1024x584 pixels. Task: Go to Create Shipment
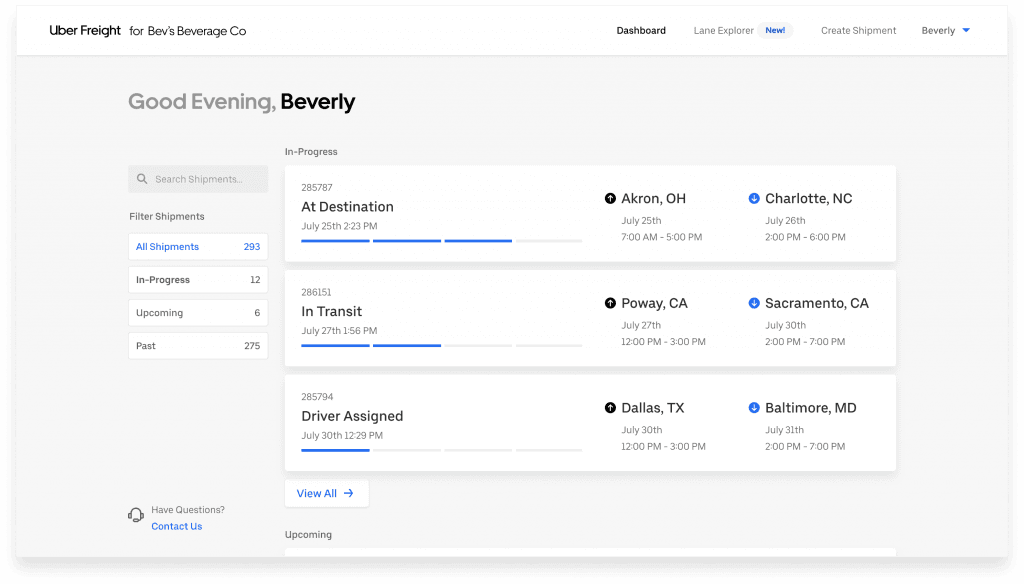point(858,31)
